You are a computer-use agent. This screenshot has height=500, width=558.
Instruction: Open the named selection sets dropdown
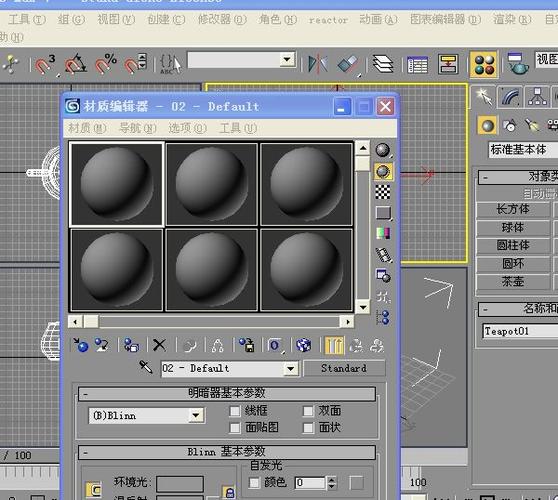click(x=287, y=59)
